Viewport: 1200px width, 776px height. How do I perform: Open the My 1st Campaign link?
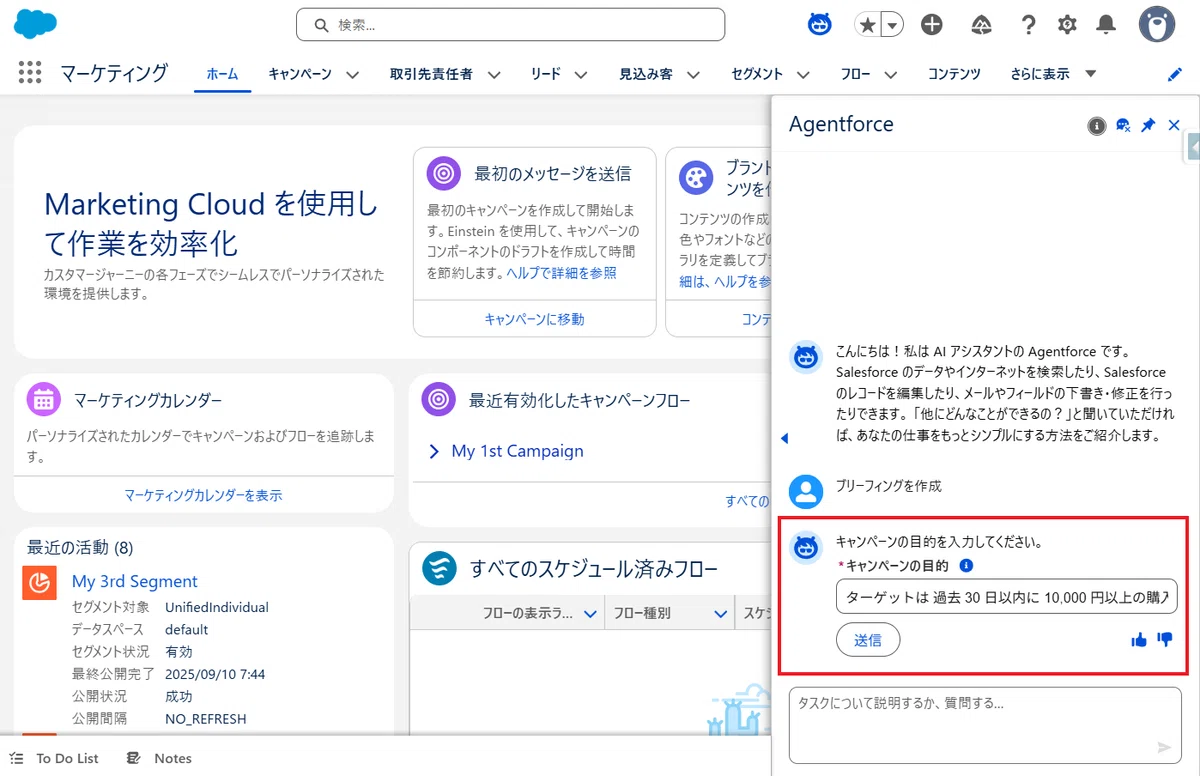(x=517, y=451)
